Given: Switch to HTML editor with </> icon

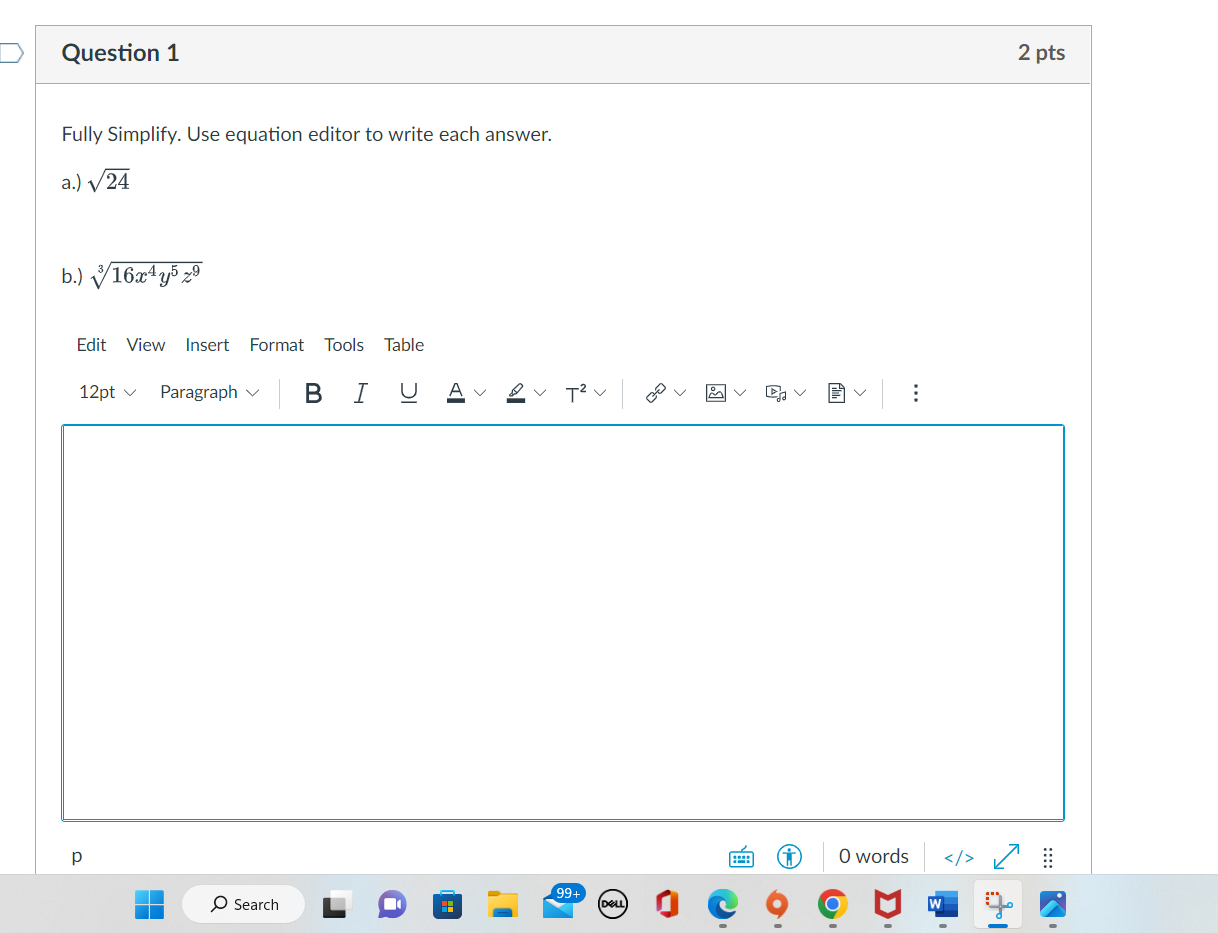Looking at the screenshot, I should click(958, 857).
